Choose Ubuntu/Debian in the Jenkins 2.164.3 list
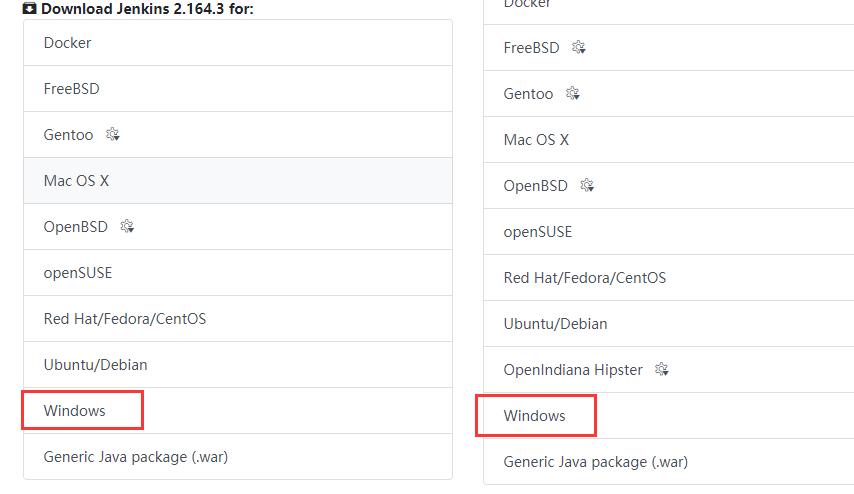Screen dimensions: 854x494 [x=96, y=365]
